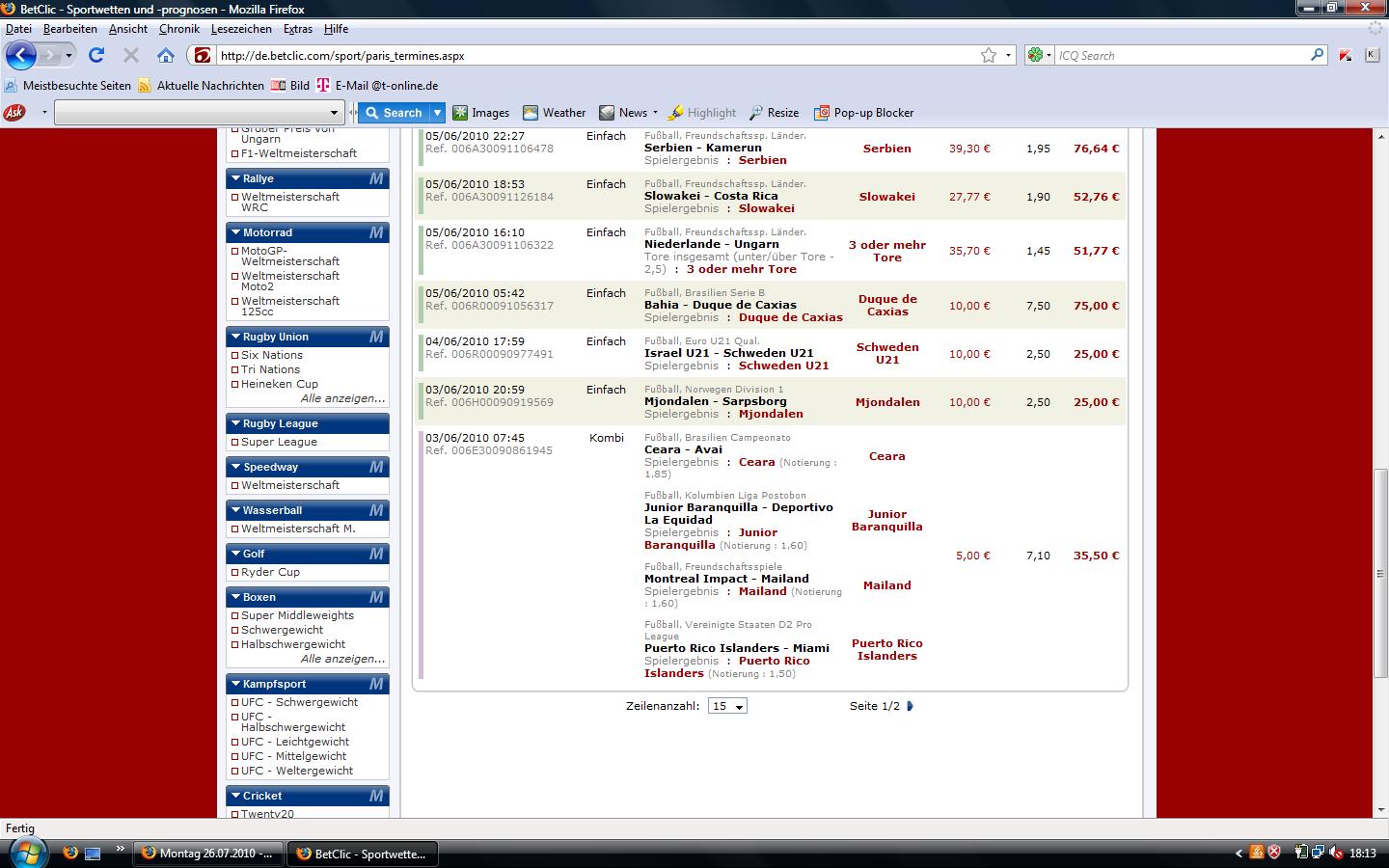
Task: Open the Aktuelle Nachrichten bookmark
Action: (x=202, y=86)
